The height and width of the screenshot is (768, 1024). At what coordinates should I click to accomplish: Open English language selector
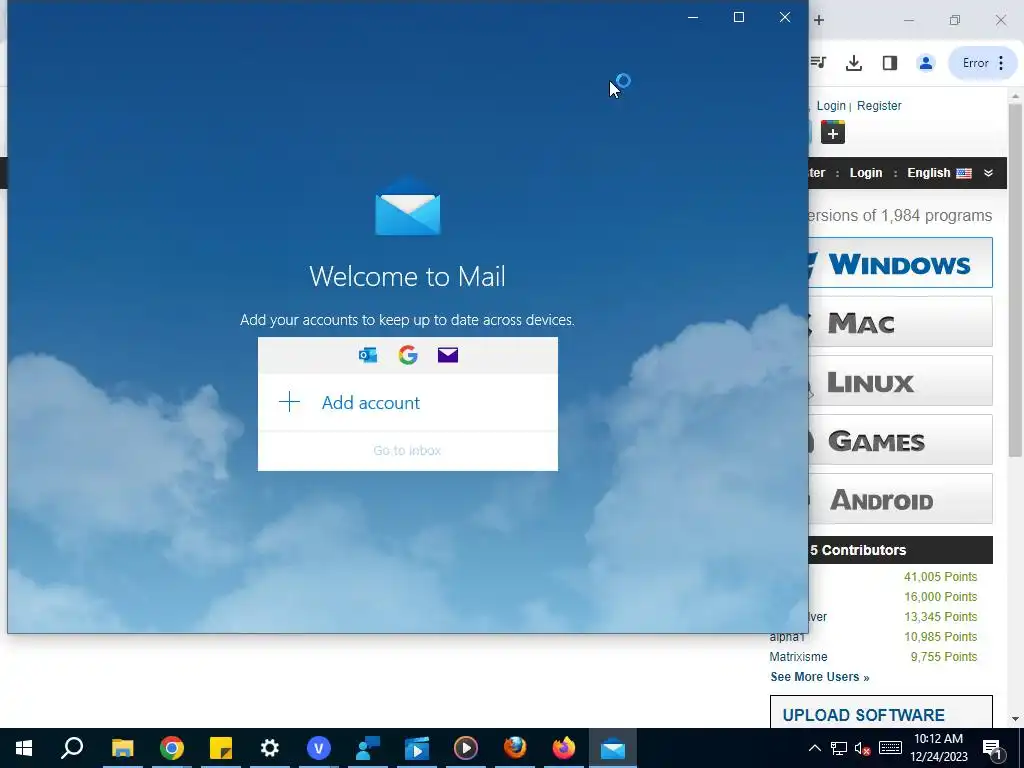[939, 173]
